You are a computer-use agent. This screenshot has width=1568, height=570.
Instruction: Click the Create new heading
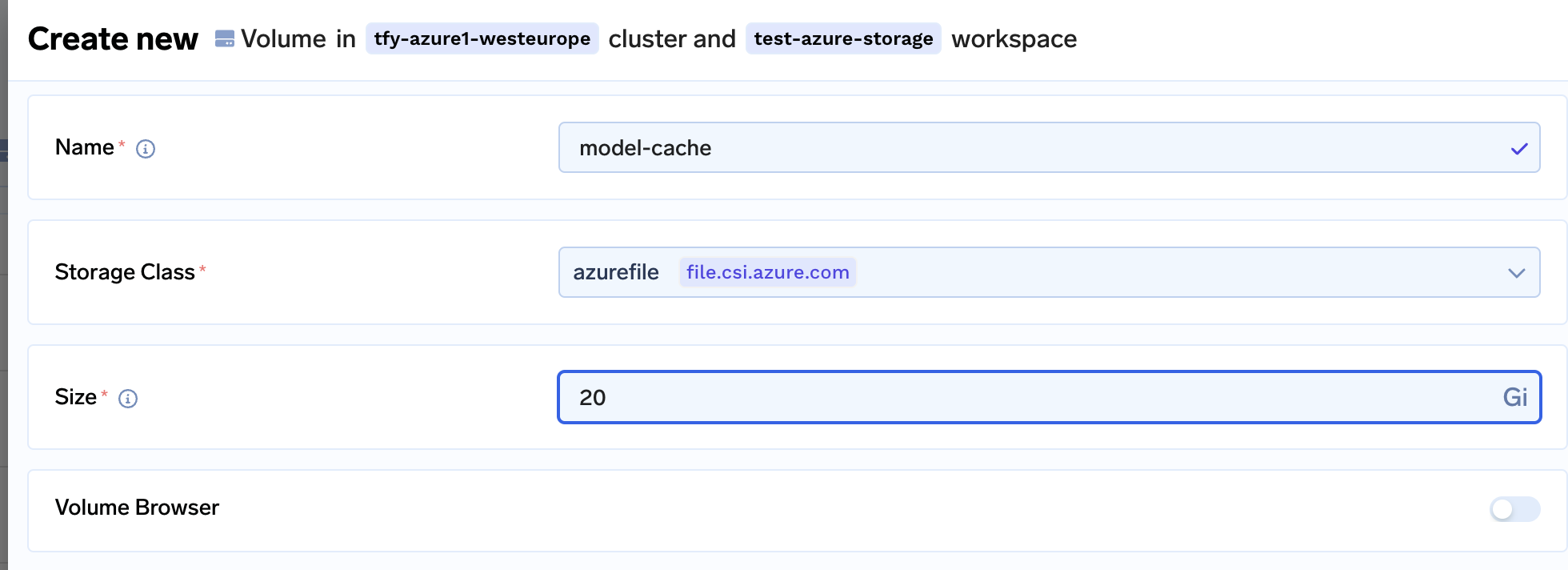pos(113,38)
